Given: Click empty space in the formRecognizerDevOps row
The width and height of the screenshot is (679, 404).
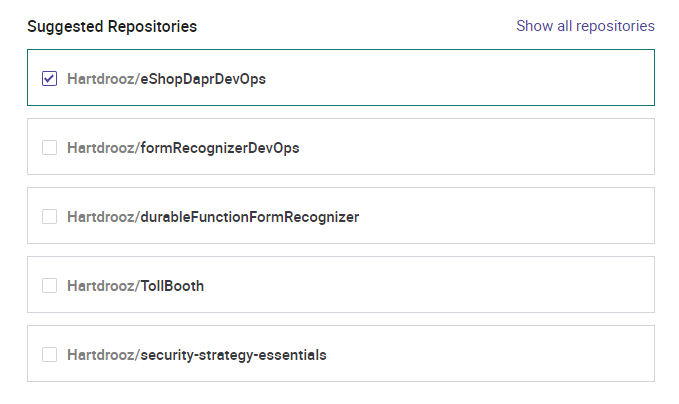Looking at the screenshot, I should (x=480, y=148).
